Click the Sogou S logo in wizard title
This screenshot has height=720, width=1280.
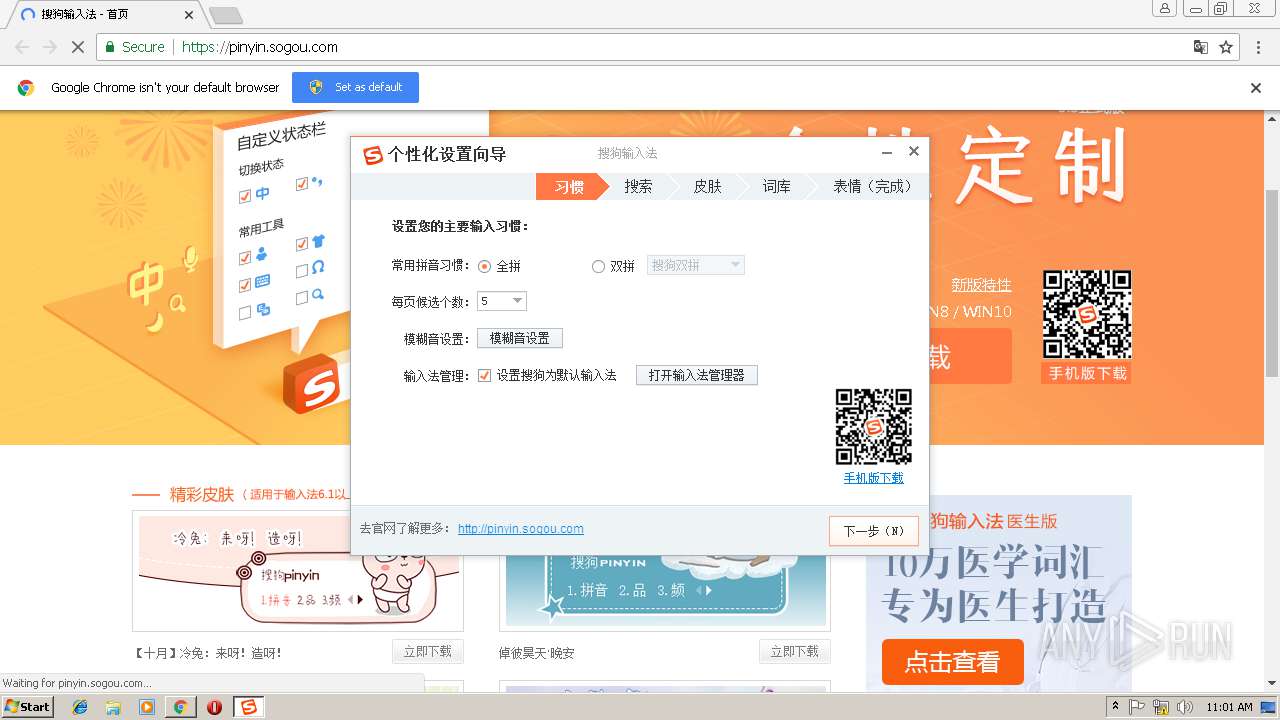point(373,155)
